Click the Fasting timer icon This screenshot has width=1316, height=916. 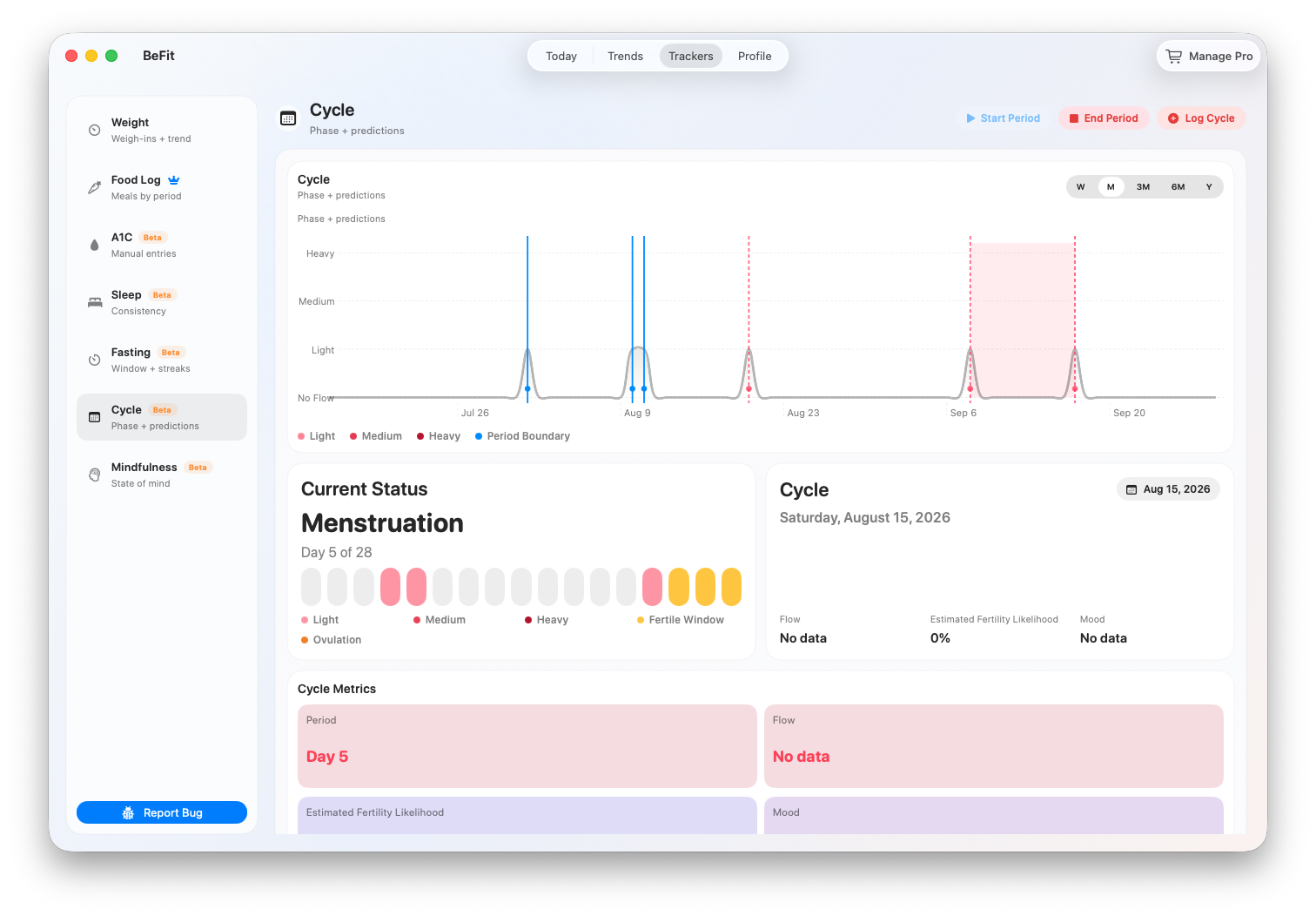coord(95,360)
